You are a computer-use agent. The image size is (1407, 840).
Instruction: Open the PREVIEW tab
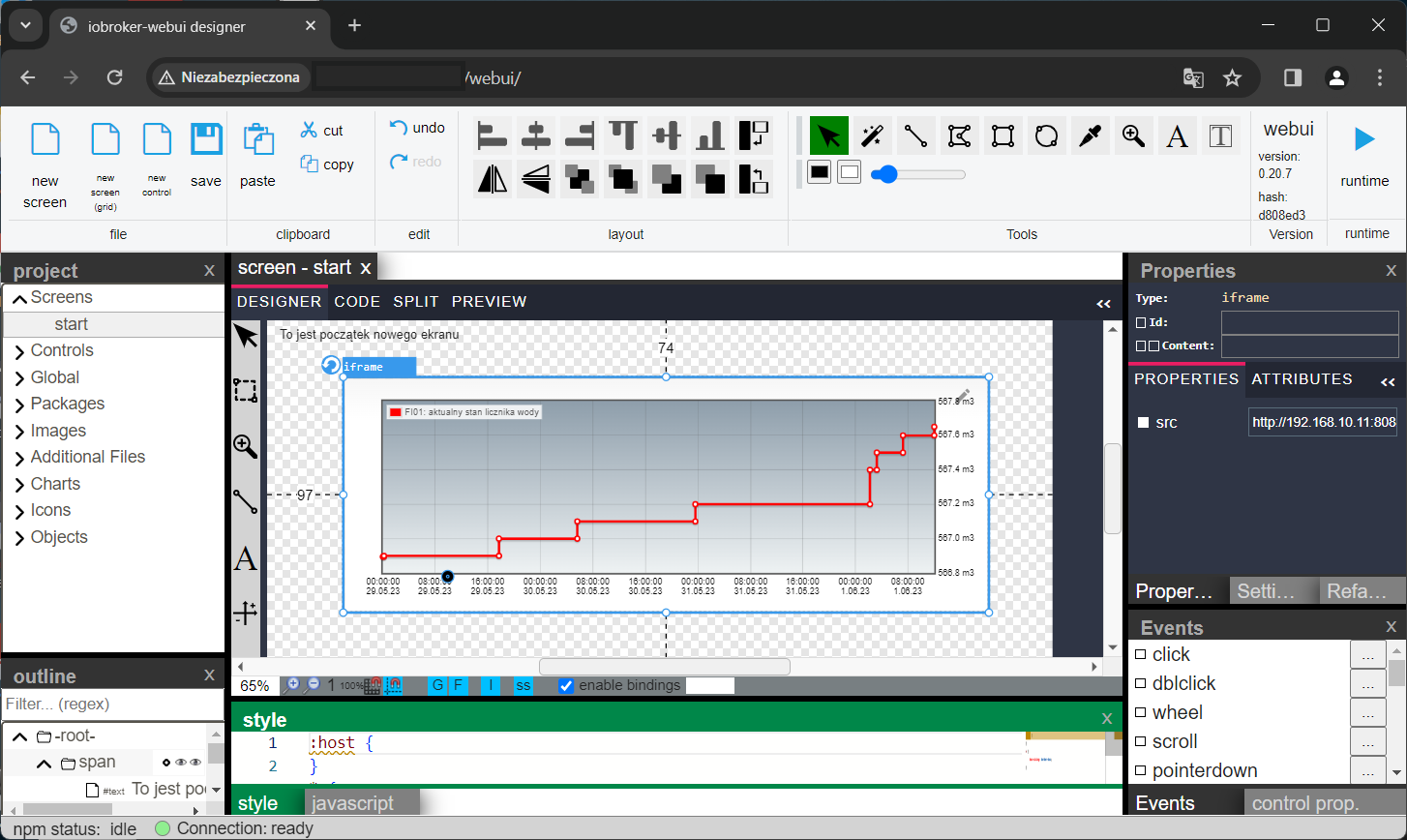489,302
